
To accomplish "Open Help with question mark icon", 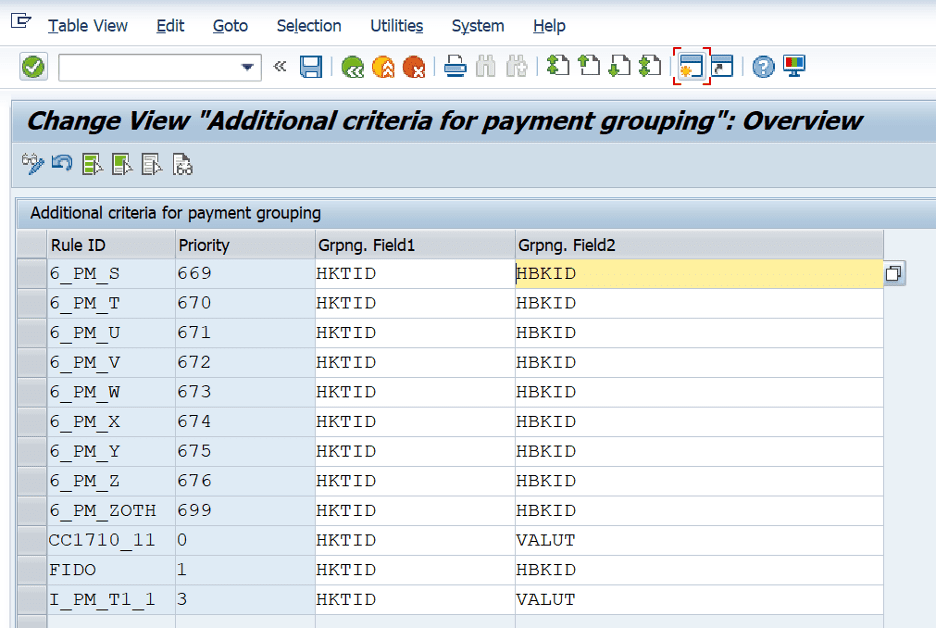I will pyautogui.click(x=763, y=66).
